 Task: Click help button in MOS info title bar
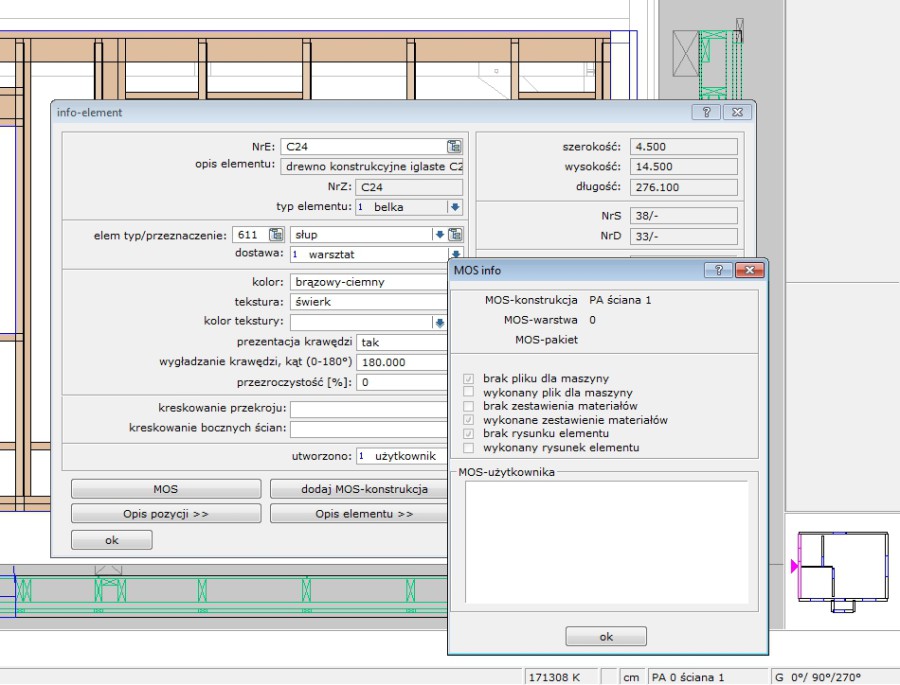click(717, 270)
